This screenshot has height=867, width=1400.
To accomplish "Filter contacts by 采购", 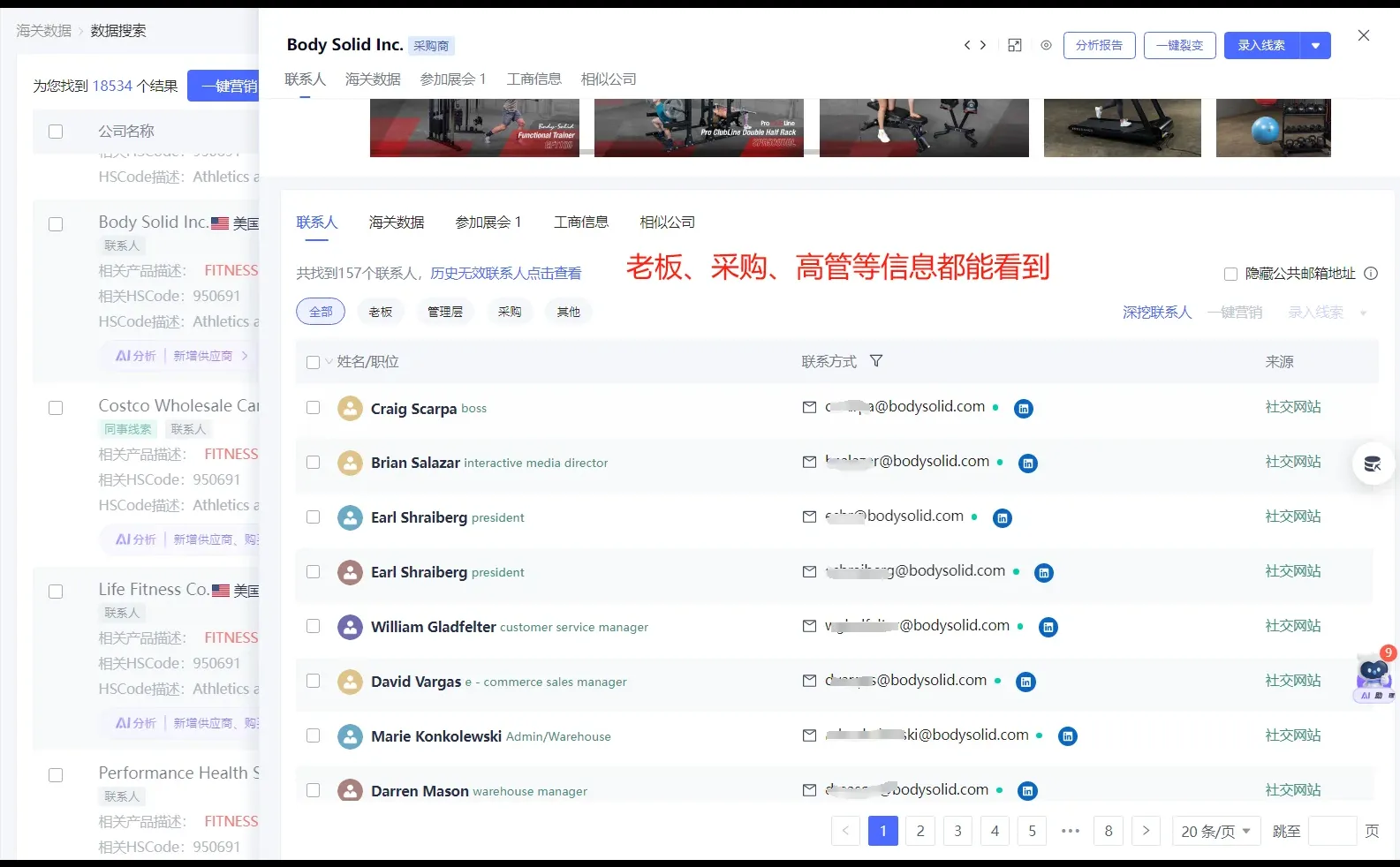I will [510, 312].
